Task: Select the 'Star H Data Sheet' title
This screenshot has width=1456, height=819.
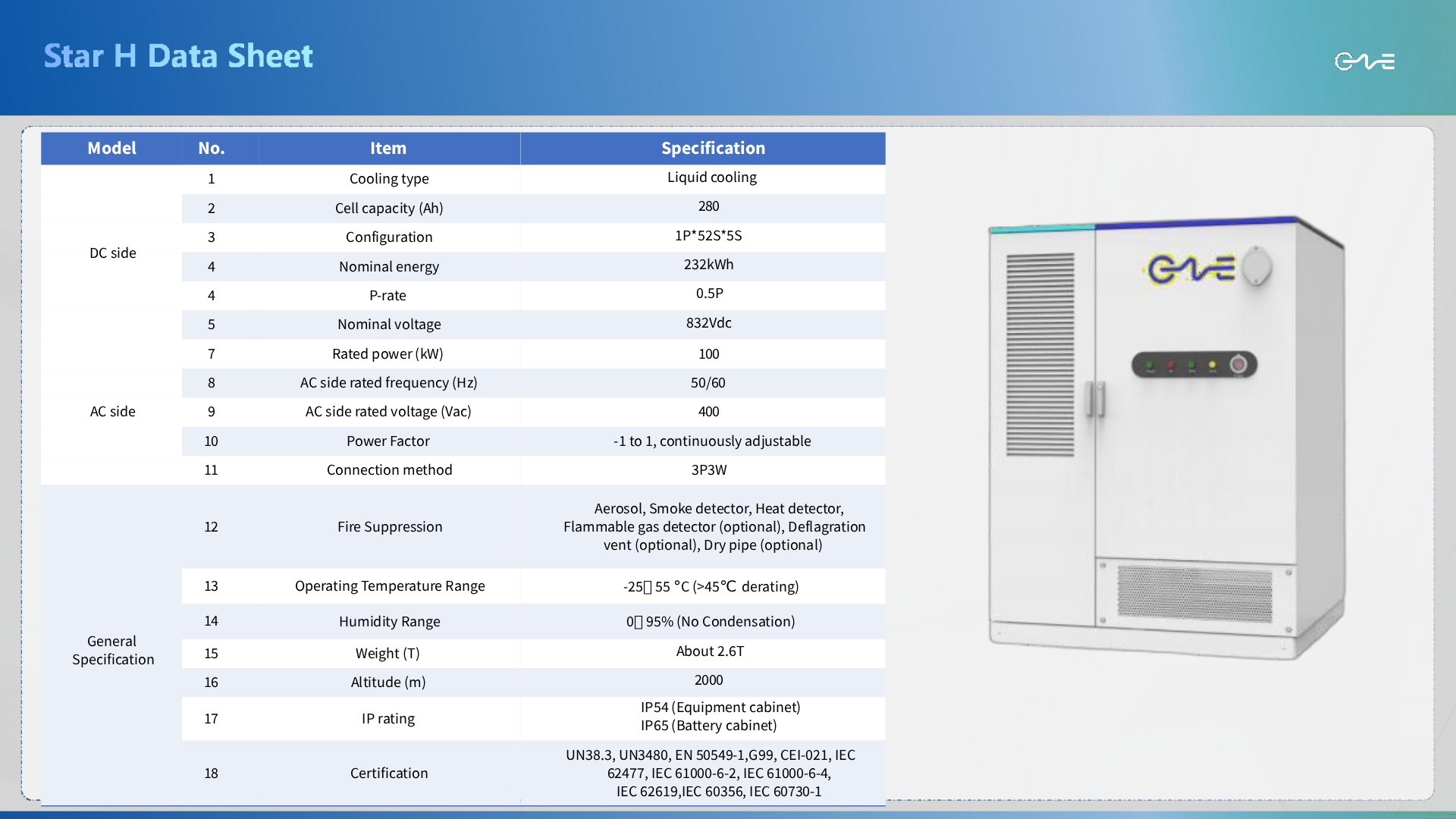Action: tap(178, 56)
